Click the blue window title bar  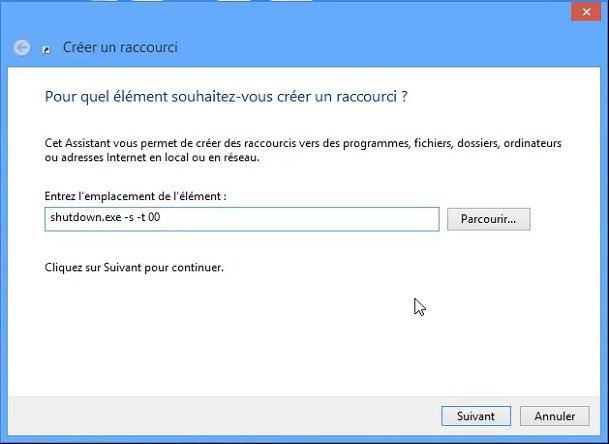click(300, 12)
